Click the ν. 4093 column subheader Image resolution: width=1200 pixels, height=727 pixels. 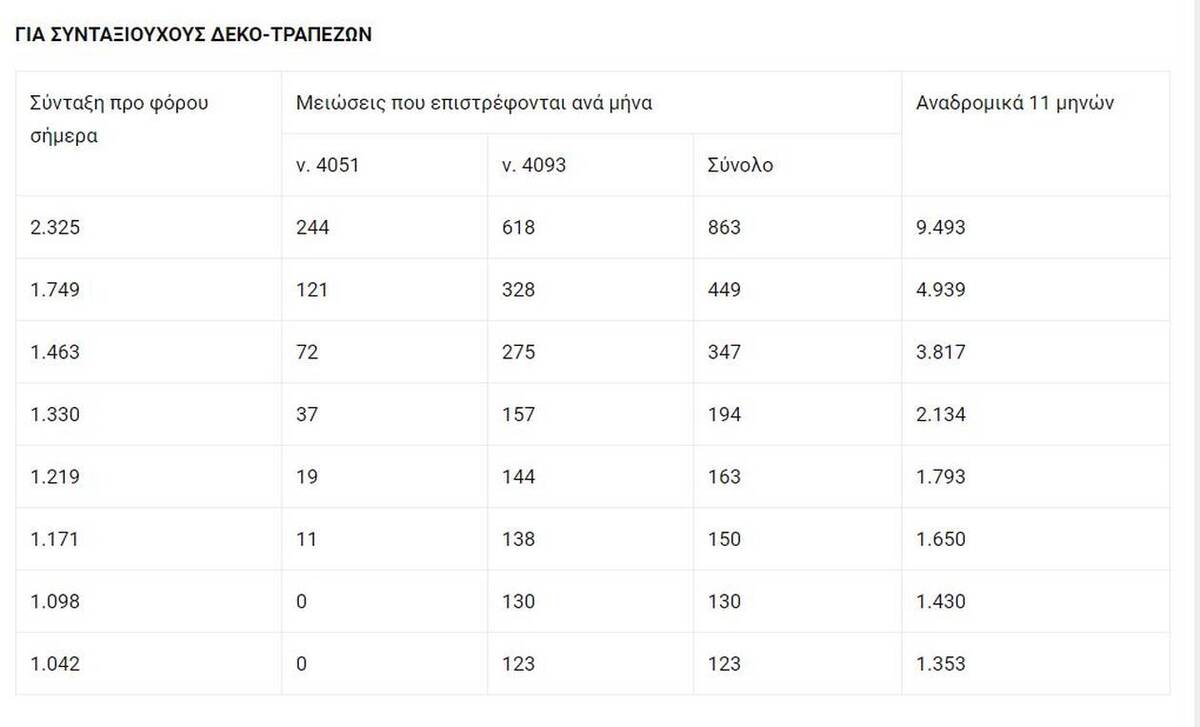click(534, 165)
